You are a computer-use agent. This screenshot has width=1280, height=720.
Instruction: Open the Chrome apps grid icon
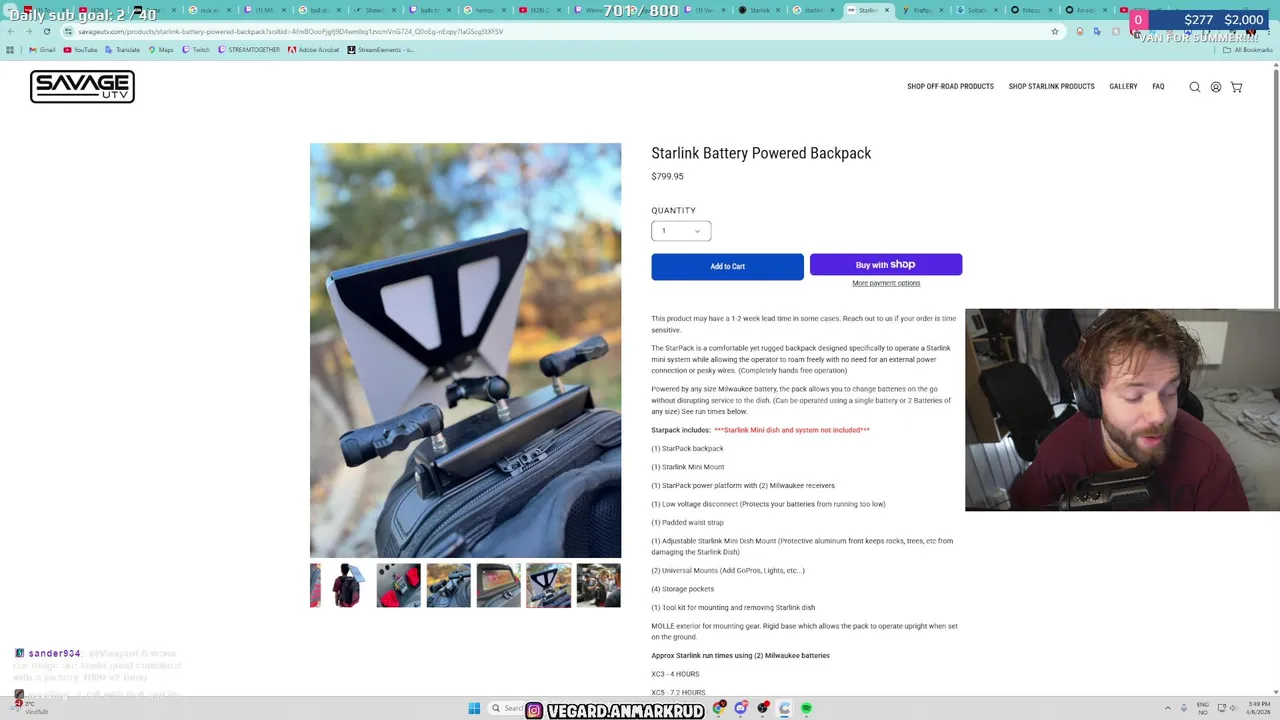pyautogui.click(x=10, y=49)
